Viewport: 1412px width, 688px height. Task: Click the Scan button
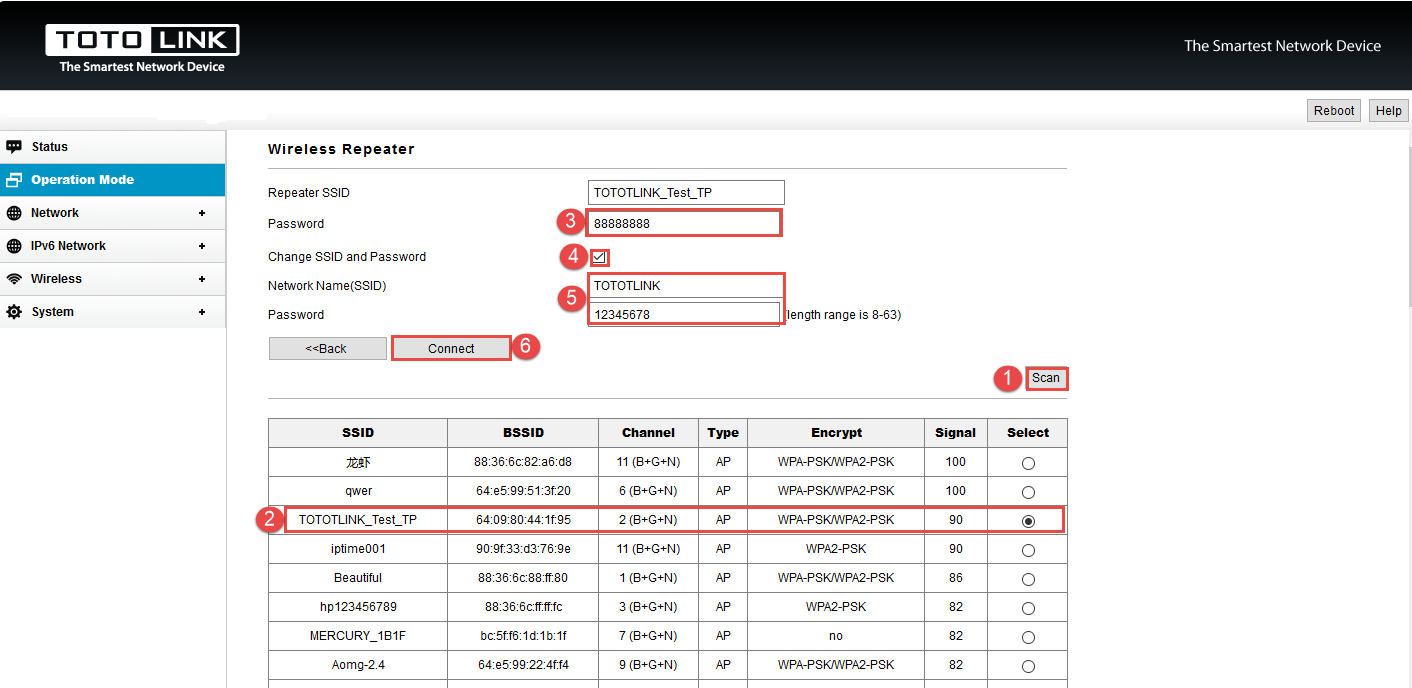pyautogui.click(x=1046, y=378)
